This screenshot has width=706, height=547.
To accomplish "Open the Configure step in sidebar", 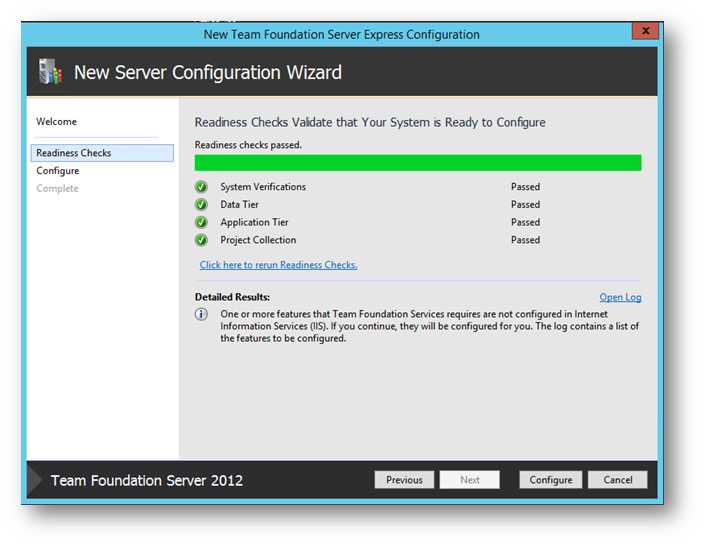I will click(58, 171).
